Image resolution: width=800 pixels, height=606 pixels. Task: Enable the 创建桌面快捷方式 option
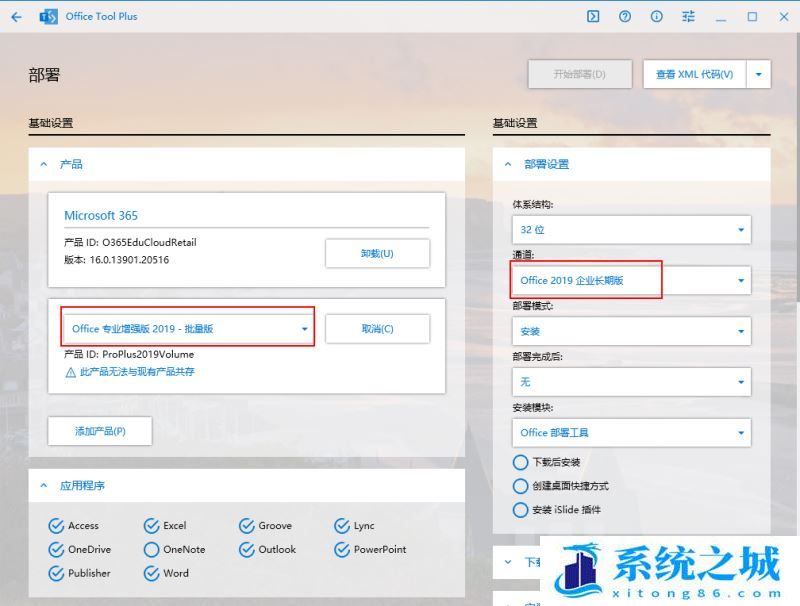point(520,486)
